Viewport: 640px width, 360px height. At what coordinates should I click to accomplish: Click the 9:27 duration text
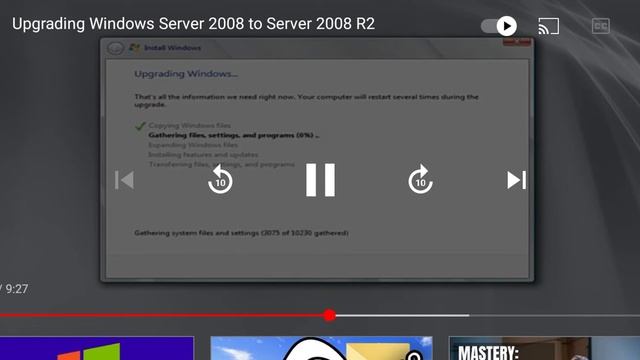coord(17,289)
